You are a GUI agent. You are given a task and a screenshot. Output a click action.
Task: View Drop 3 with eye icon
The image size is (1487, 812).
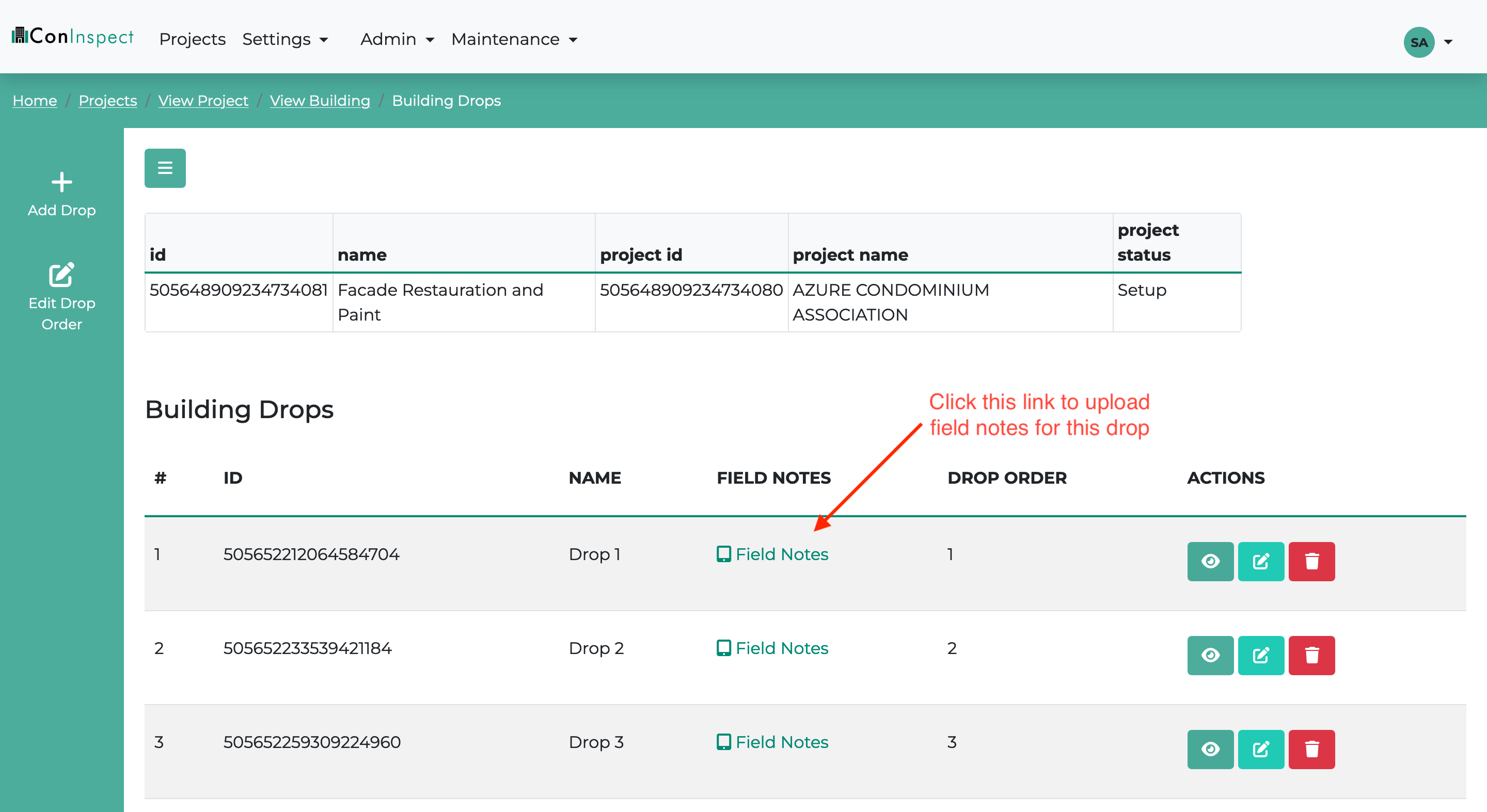coord(1210,749)
